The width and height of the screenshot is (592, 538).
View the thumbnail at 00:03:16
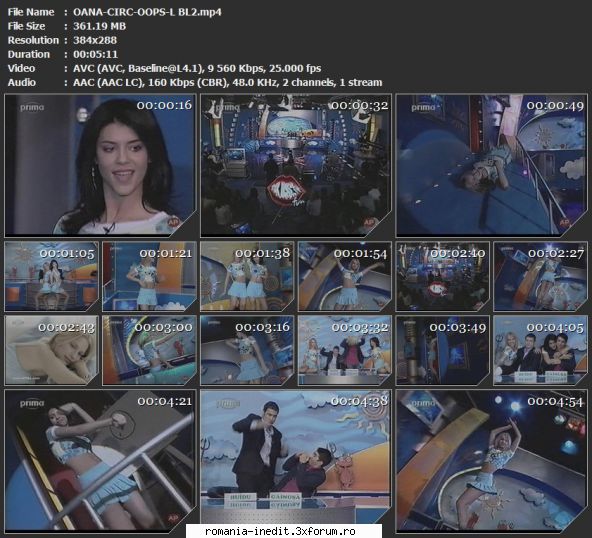click(247, 350)
